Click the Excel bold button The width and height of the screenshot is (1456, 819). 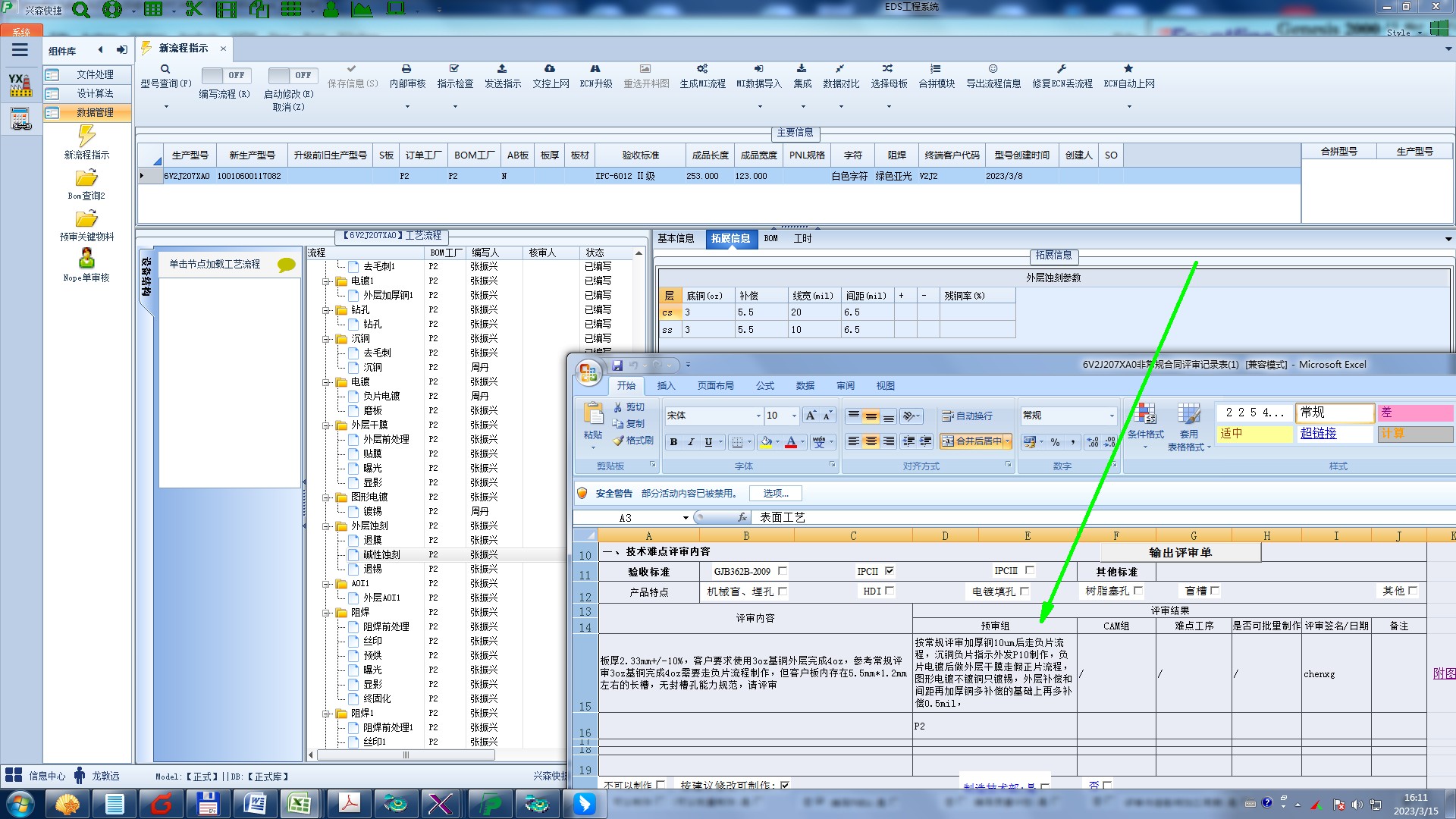tap(673, 442)
